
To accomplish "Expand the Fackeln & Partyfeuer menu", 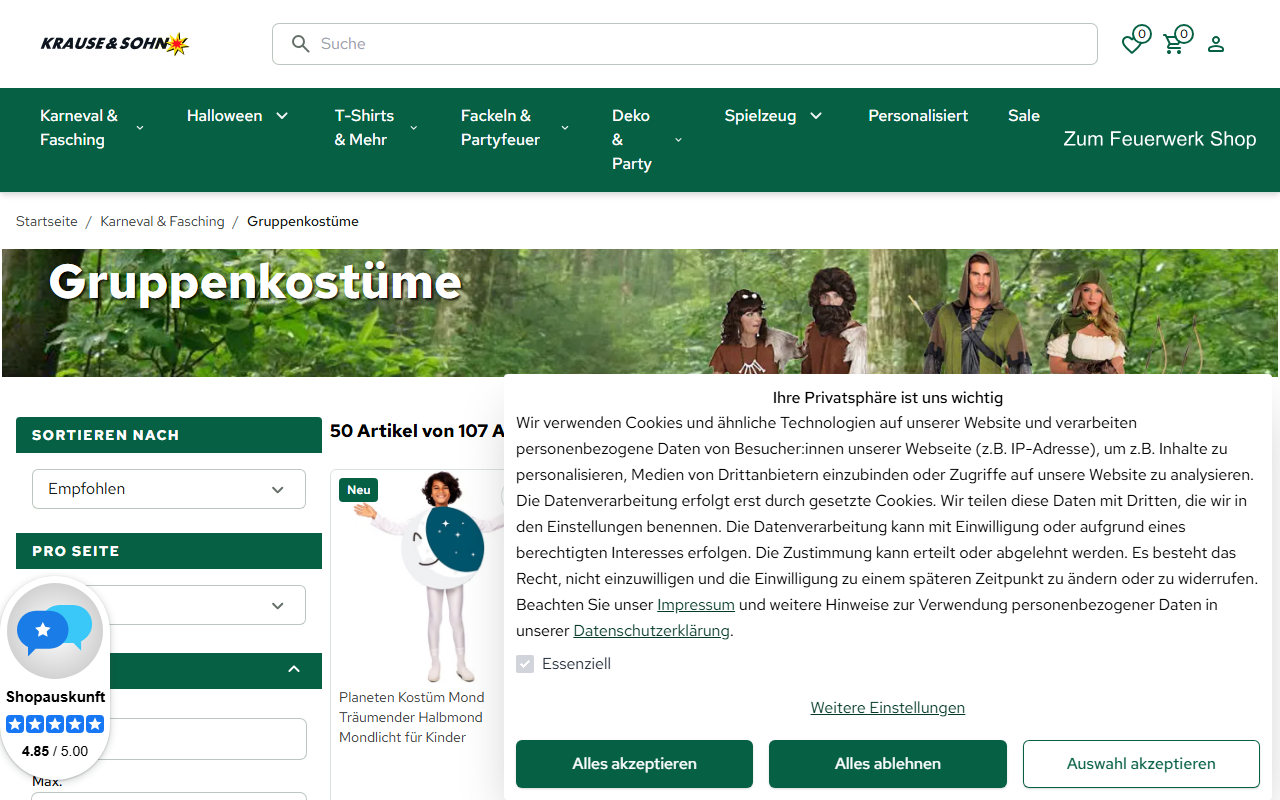I will tap(515, 128).
